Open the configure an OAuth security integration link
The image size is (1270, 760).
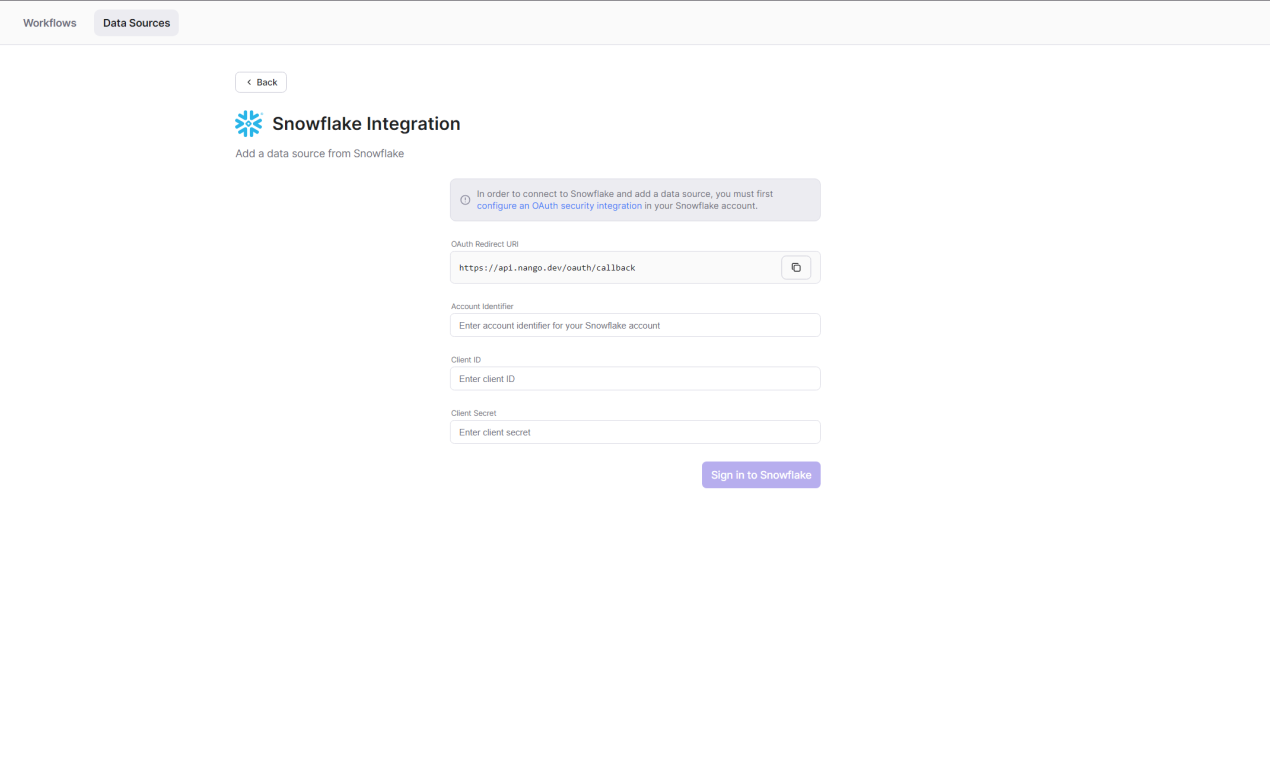pos(559,206)
